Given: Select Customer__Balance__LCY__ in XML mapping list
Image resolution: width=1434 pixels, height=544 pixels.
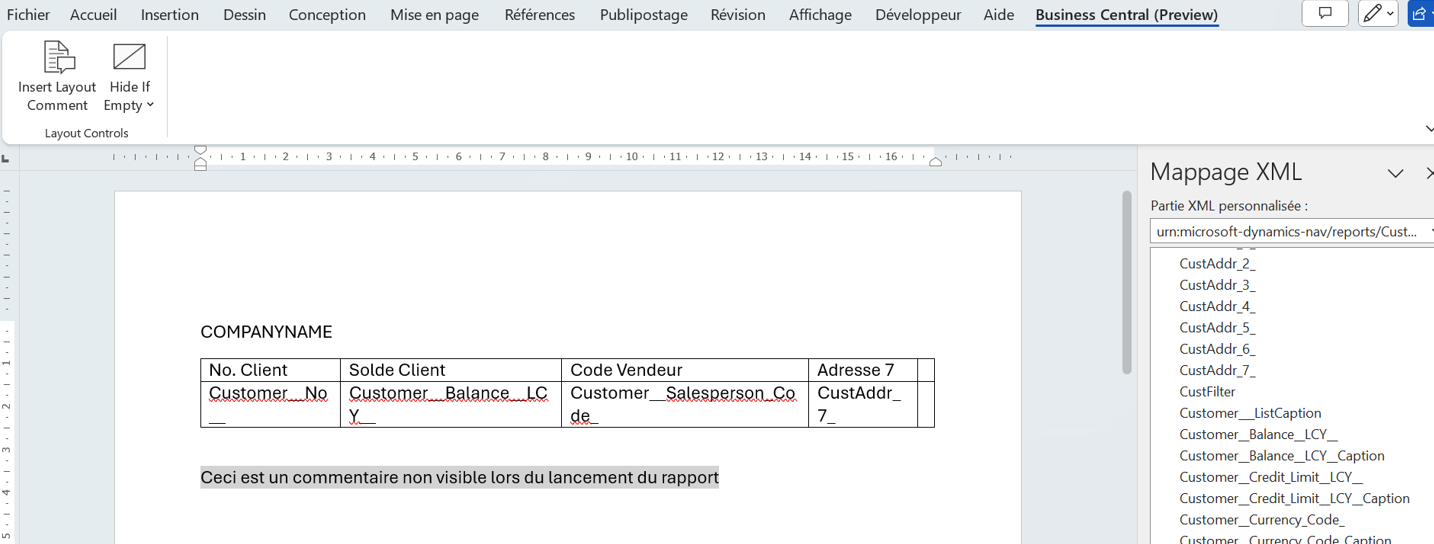Looking at the screenshot, I should (1258, 434).
